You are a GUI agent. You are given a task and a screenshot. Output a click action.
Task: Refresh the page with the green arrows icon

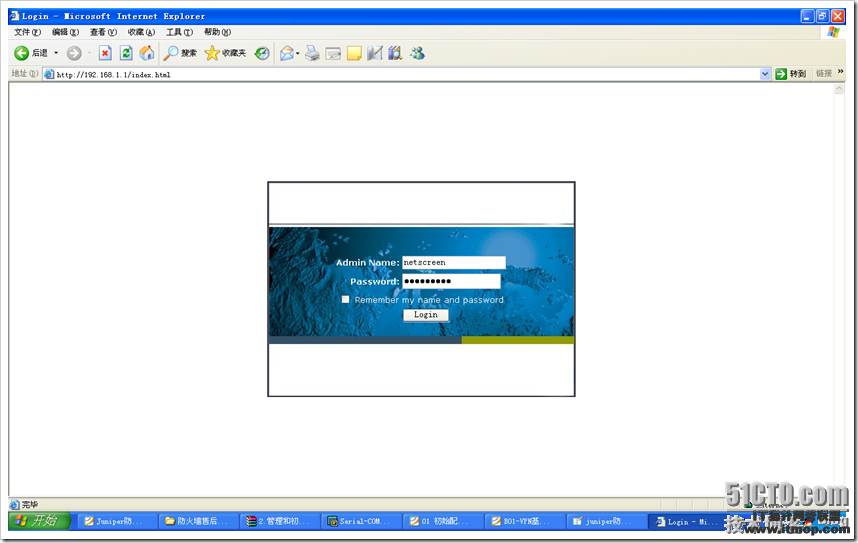pyautogui.click(x=126, y=53)
